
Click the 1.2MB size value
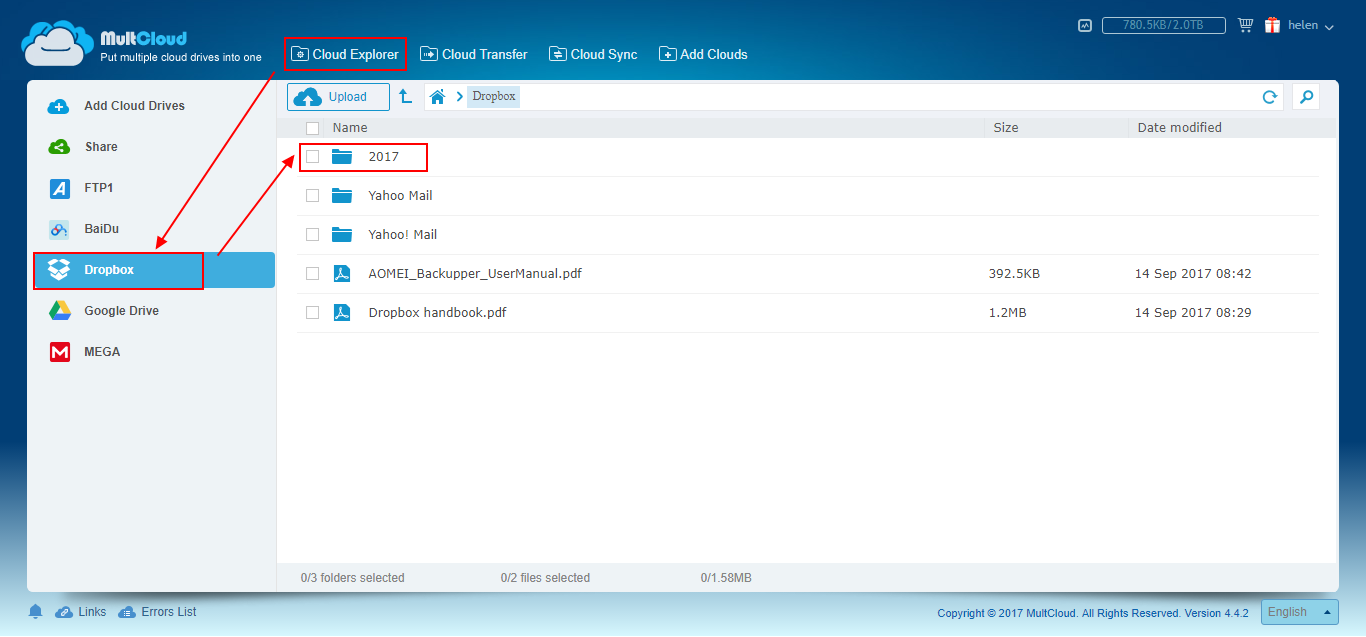coord(1007,313)
